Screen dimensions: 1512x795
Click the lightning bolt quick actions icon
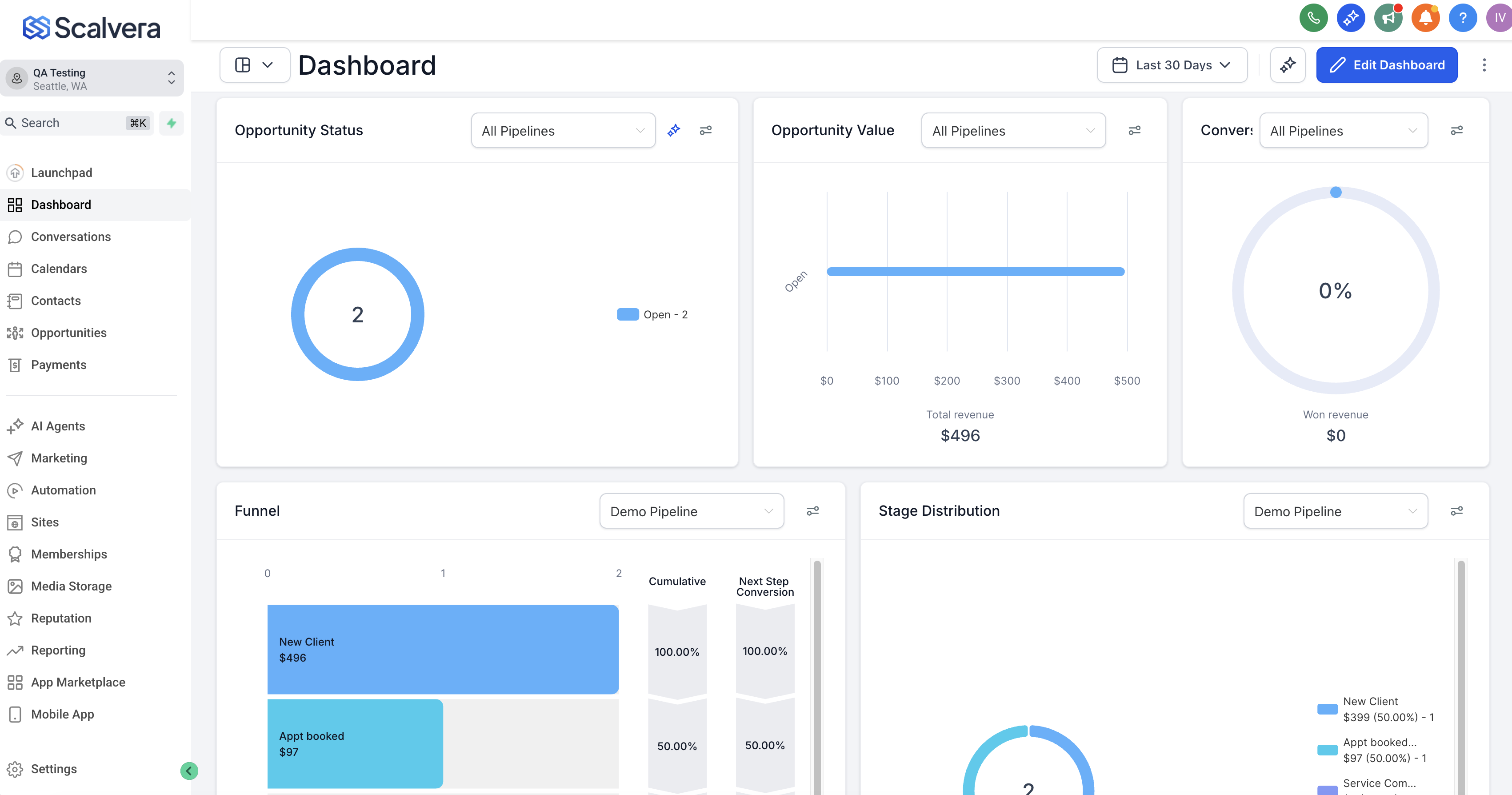point(172,123)
